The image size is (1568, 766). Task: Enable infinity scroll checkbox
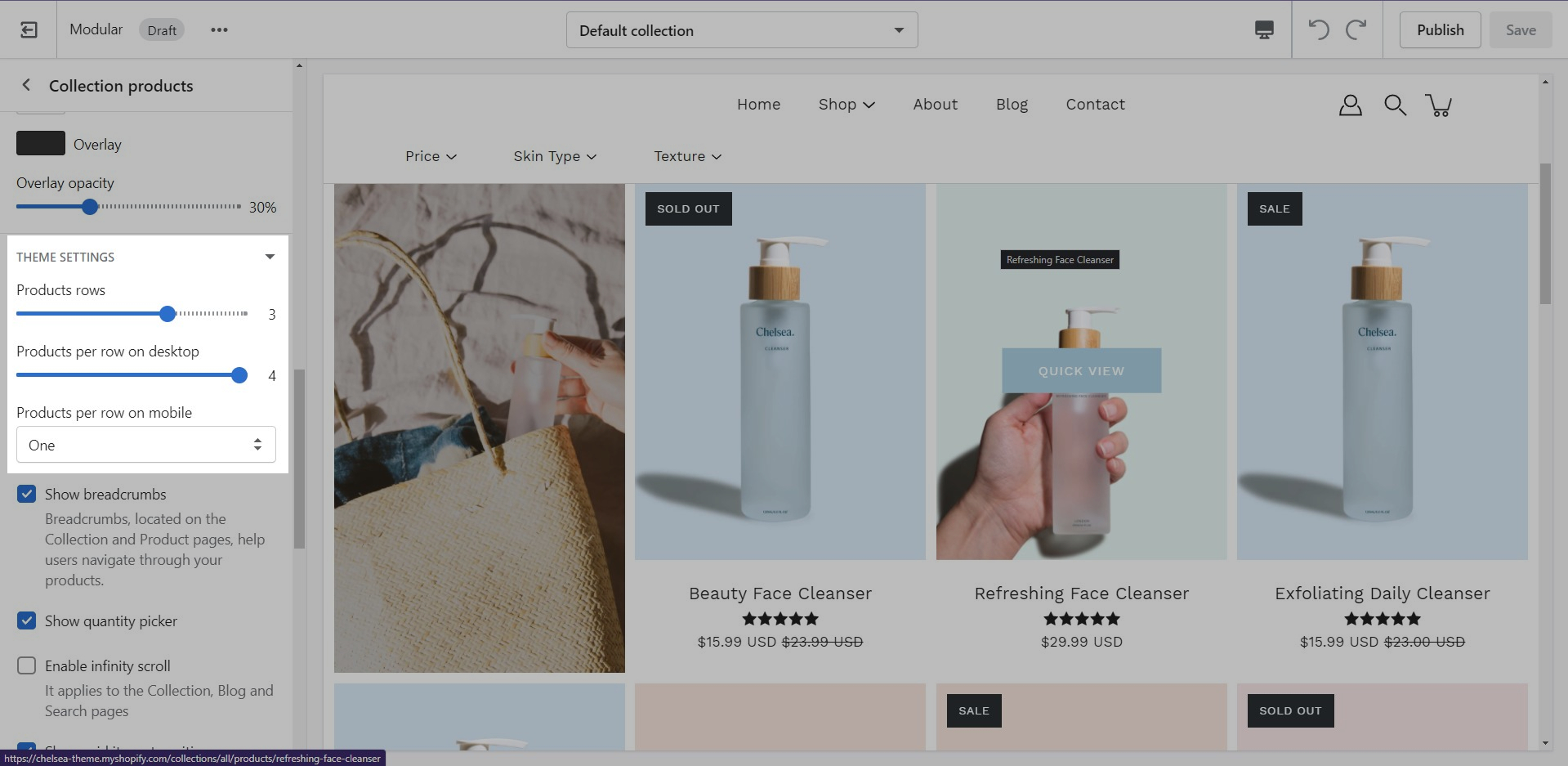[x=27, y=665]
